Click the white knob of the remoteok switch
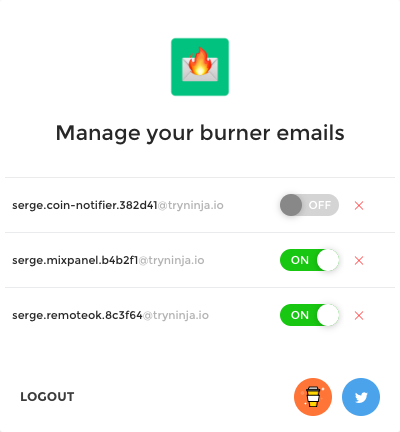 (x=328, y=315)
